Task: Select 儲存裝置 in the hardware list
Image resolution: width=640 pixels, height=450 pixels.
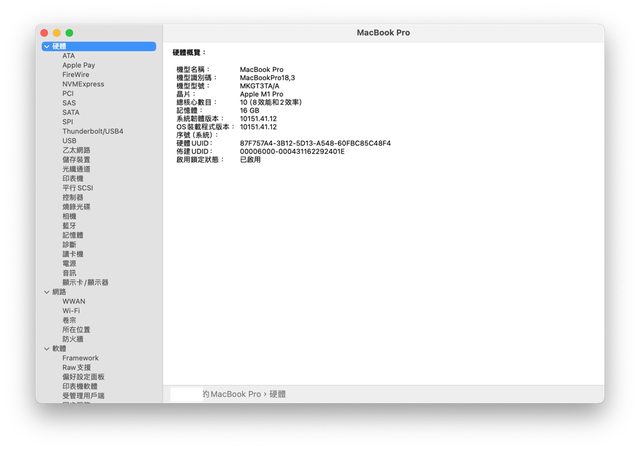Action: pyautogui.click(x=76, y=160)
